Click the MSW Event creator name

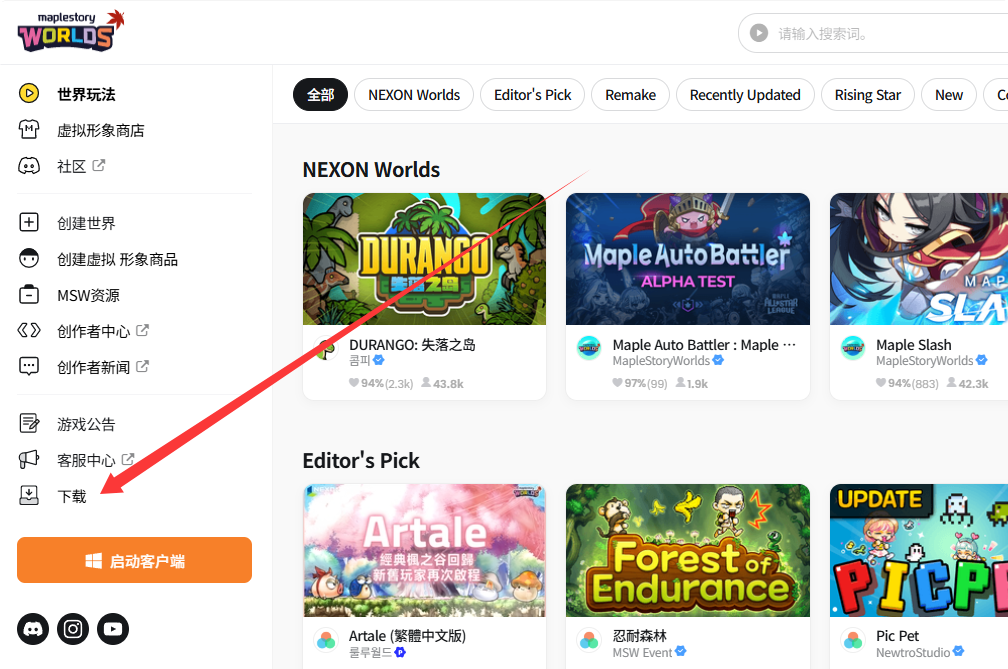pos(642,653)
